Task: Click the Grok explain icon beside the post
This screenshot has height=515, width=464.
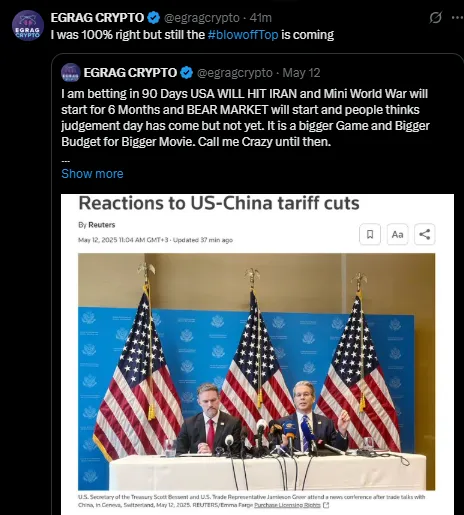Action: click(435, 17)
